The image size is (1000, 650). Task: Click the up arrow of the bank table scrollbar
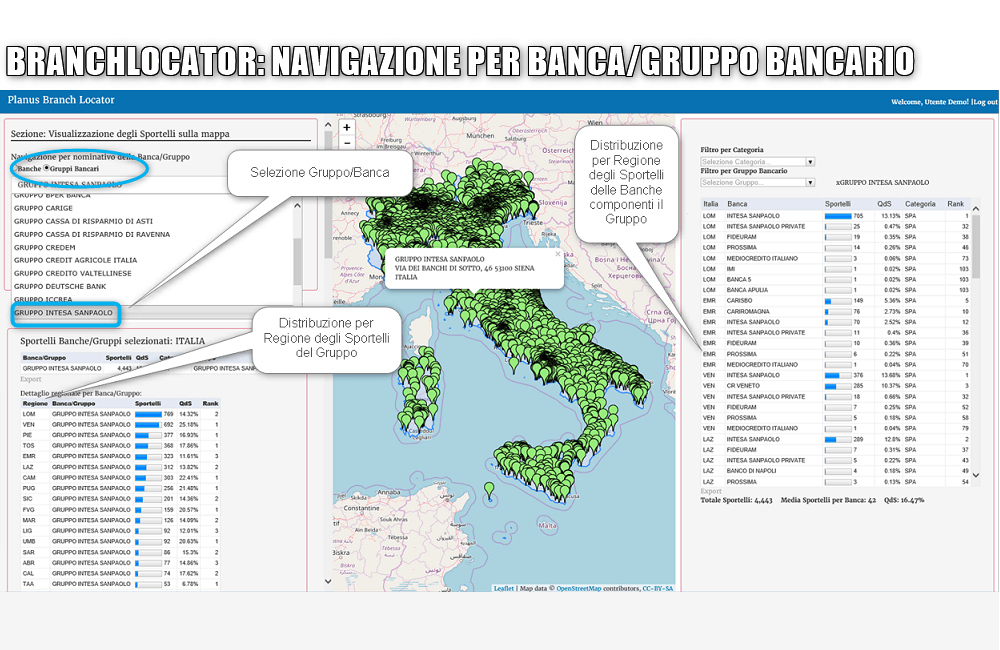click(x=975, y=208)
